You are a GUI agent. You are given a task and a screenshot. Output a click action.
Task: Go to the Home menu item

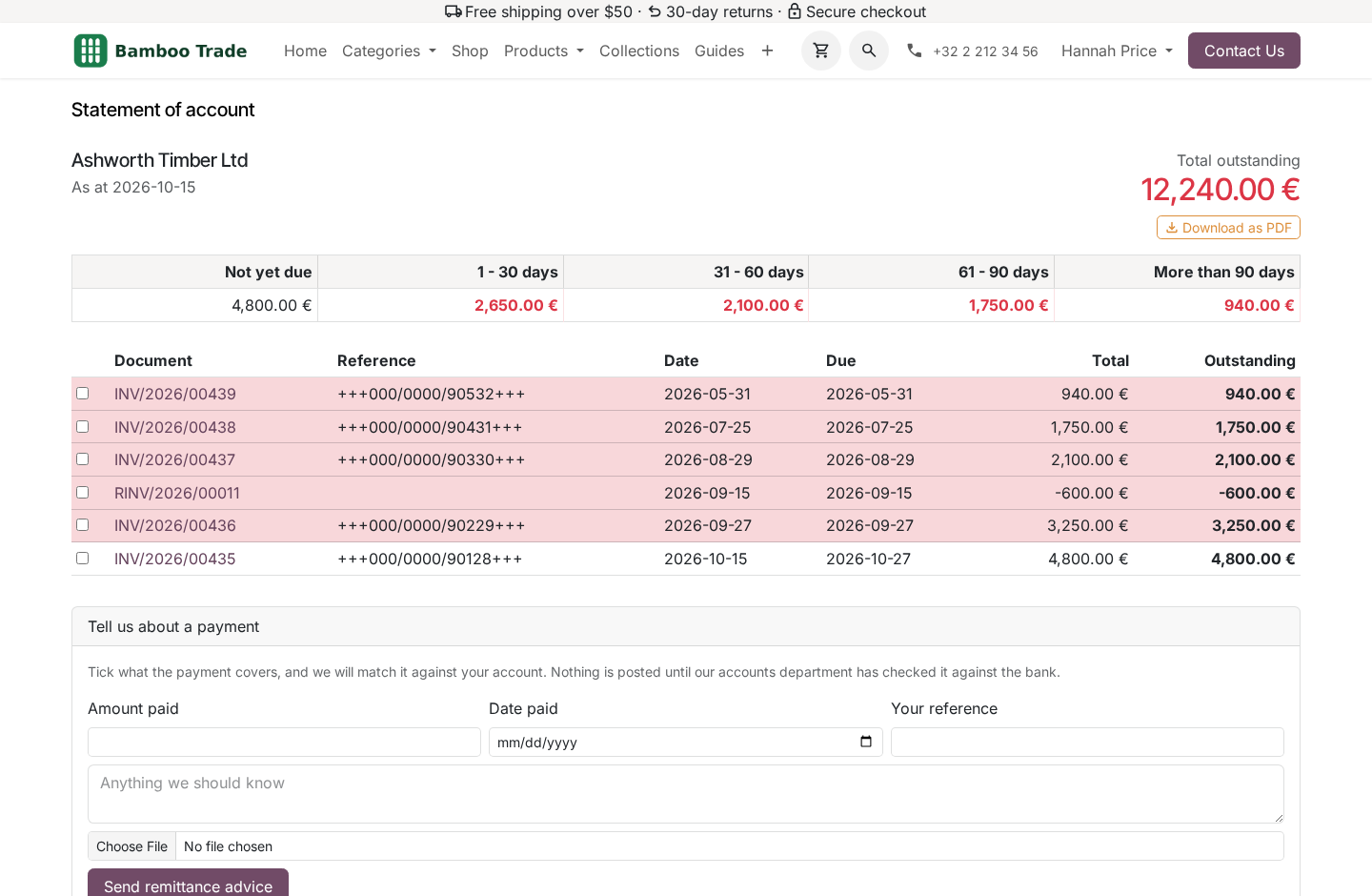point(305,51)
